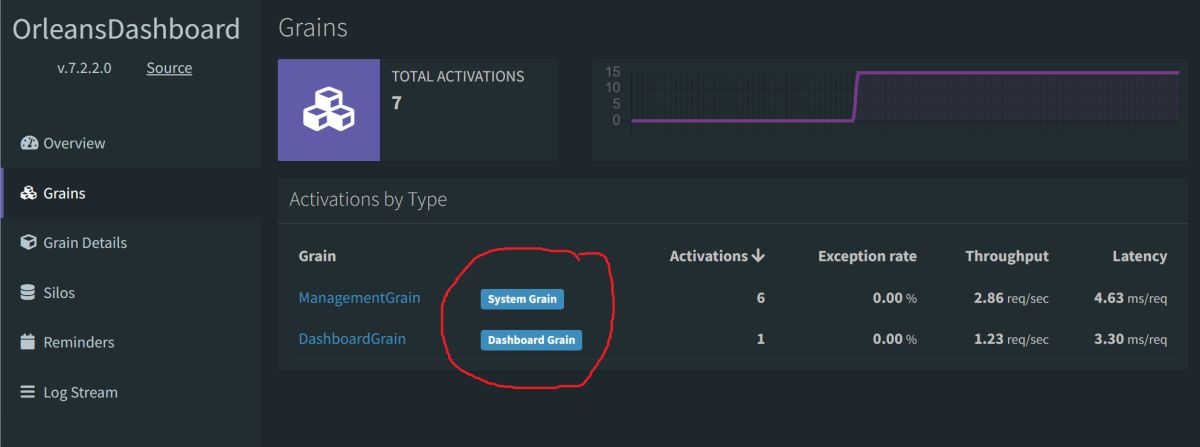Viewport: 1200px width, 447px height.
Task: Click the Activations by Type heading
Action: 368,200
